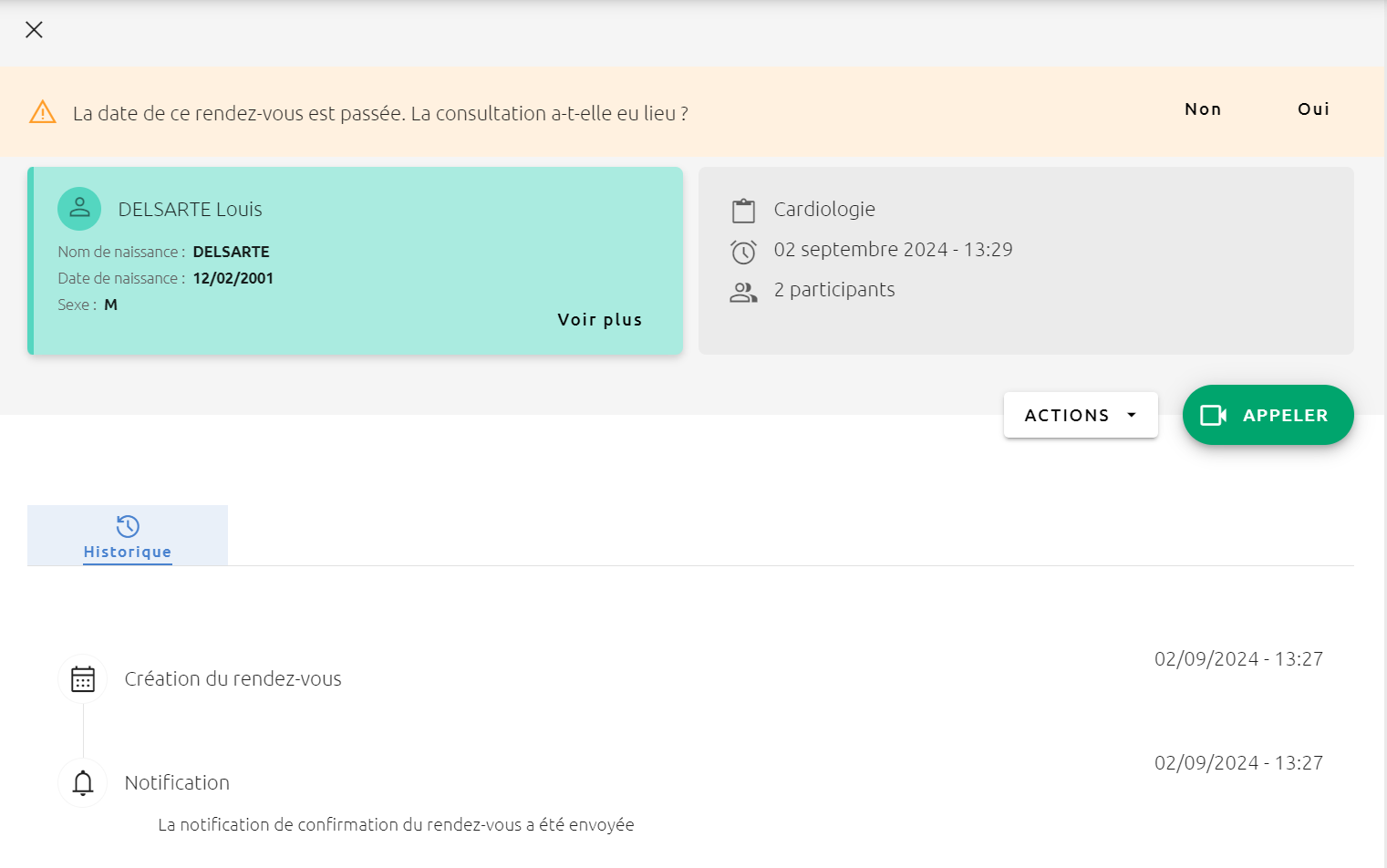This screenshot has height=868, width=1387.
Task: Click the 2 participants text
Action: [x=834, y=290]
